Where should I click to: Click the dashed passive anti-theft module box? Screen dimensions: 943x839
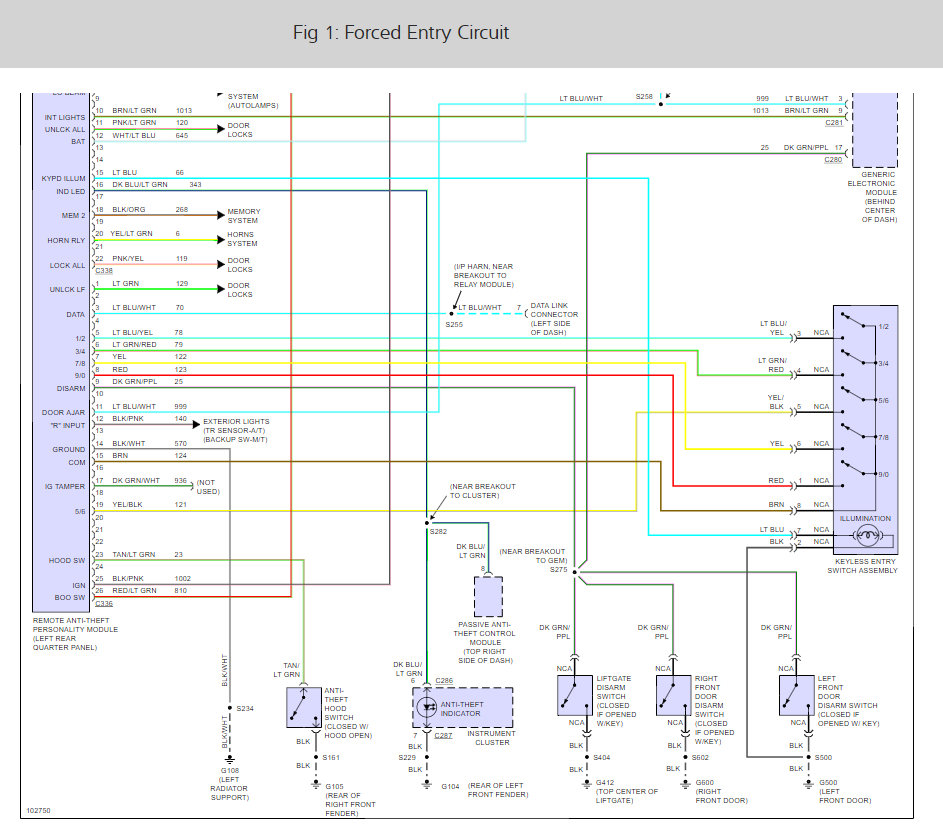pyautogui.click(x=488, y=597)
